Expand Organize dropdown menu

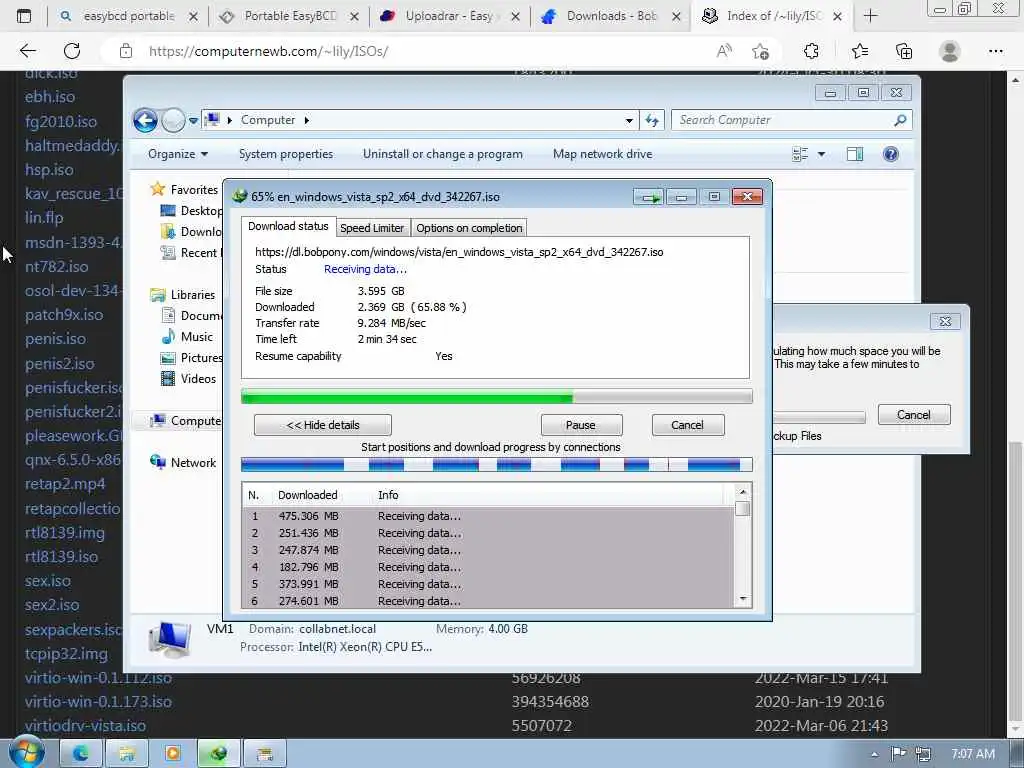coord(178,154)
